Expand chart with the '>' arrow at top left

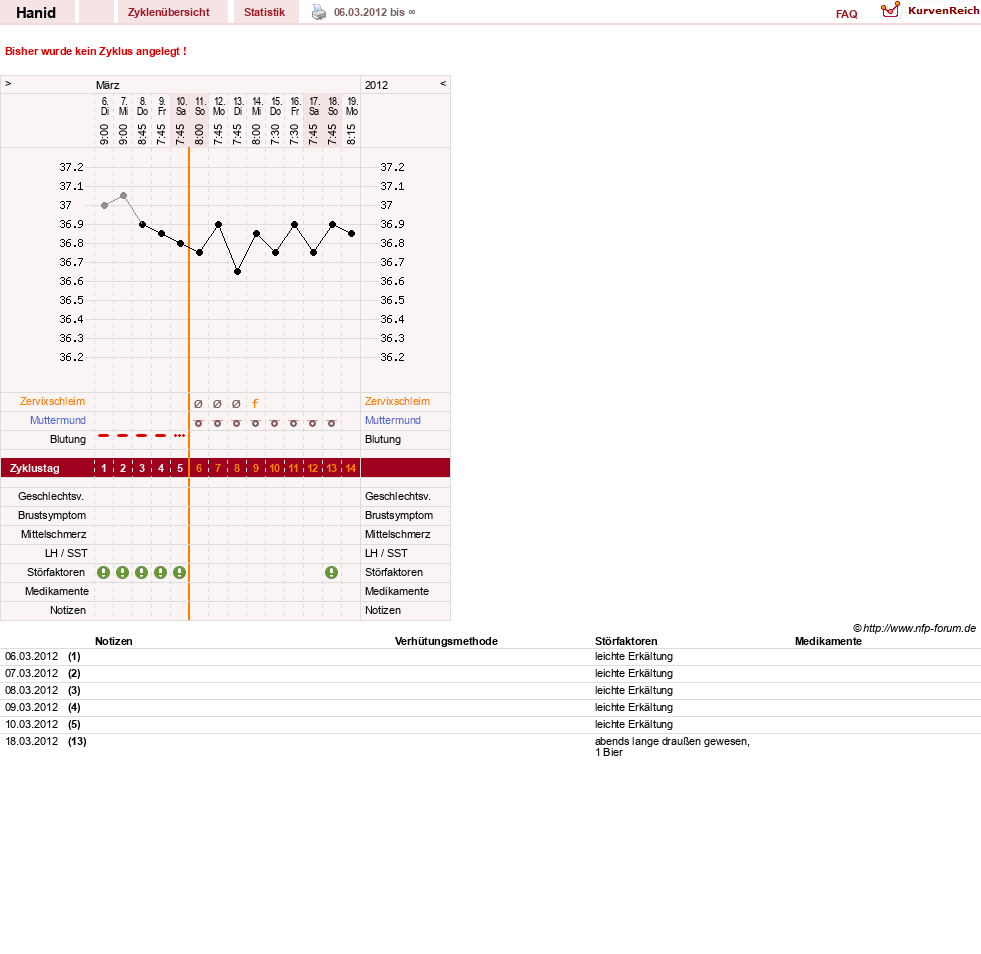coord(8,83)
